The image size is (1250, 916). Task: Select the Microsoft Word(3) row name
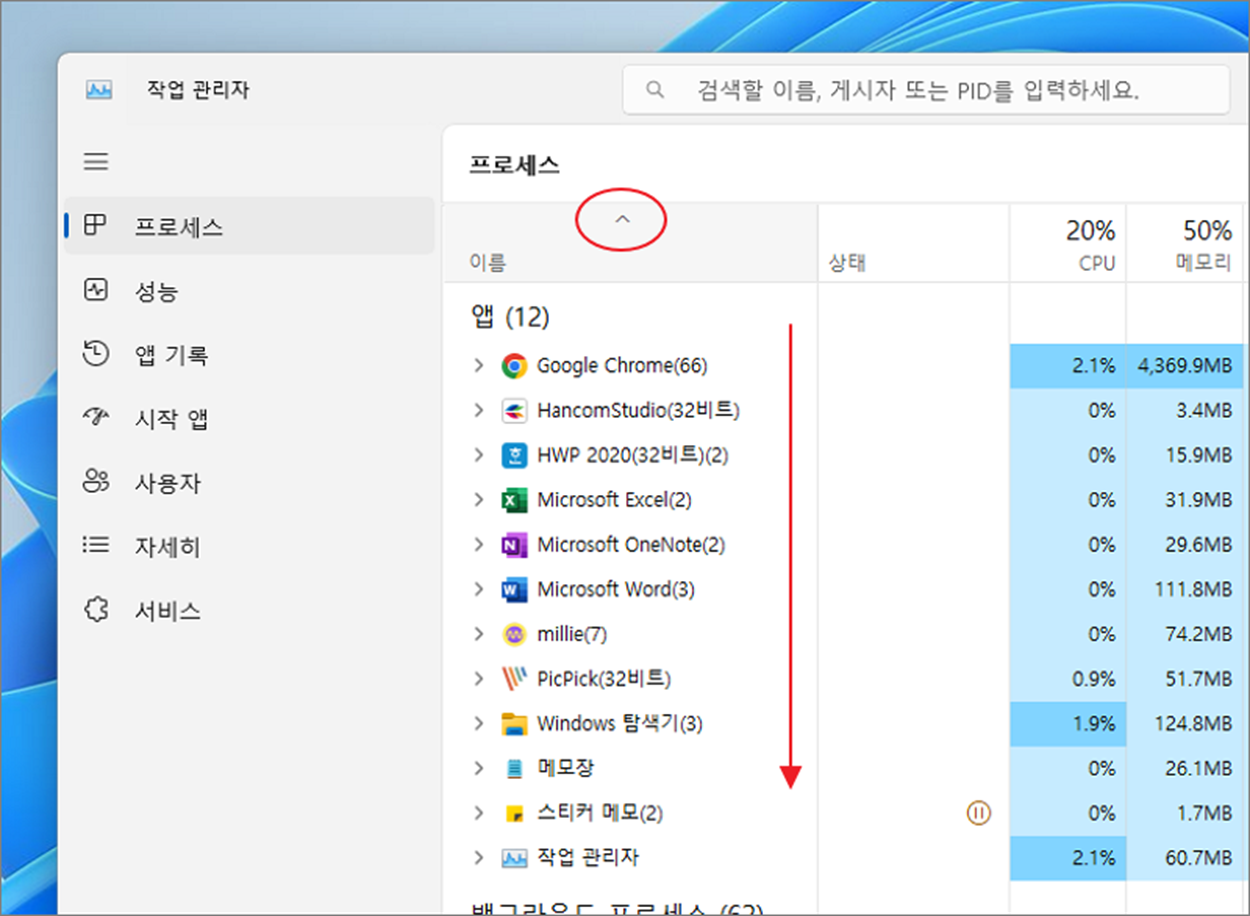616,590
